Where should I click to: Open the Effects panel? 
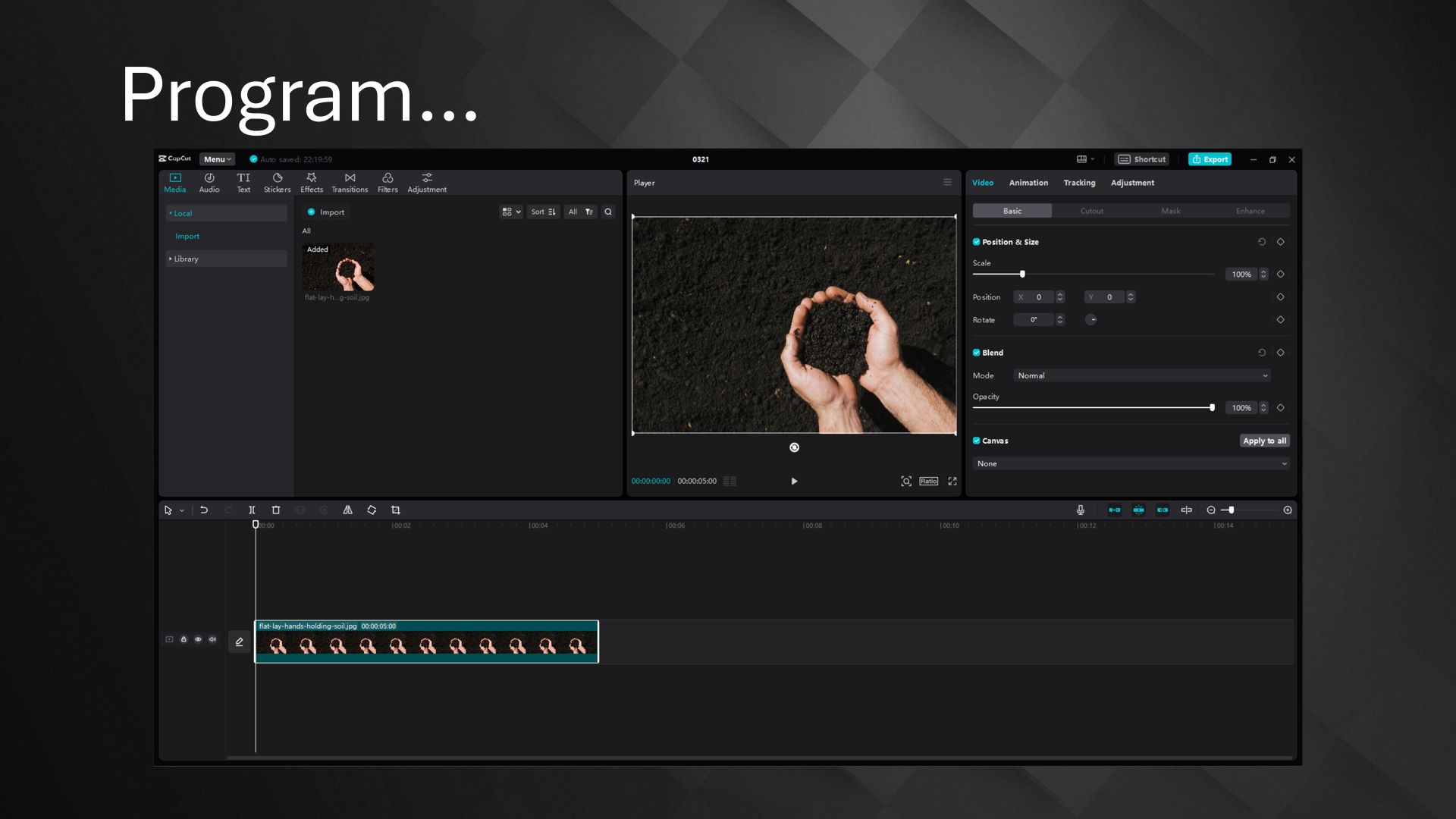(x=311, y=182)
